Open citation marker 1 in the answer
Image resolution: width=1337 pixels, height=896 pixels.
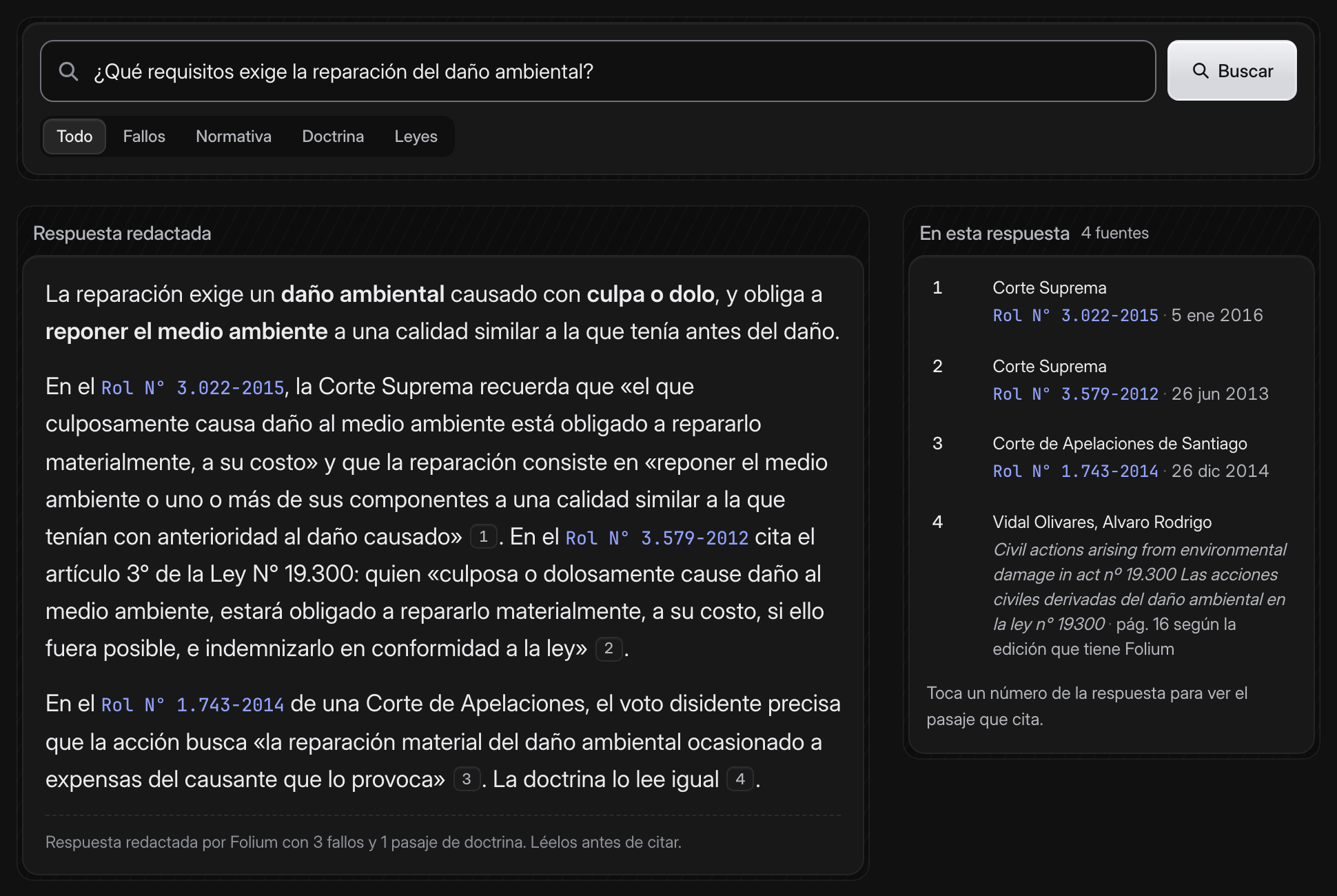coord(483,536)
